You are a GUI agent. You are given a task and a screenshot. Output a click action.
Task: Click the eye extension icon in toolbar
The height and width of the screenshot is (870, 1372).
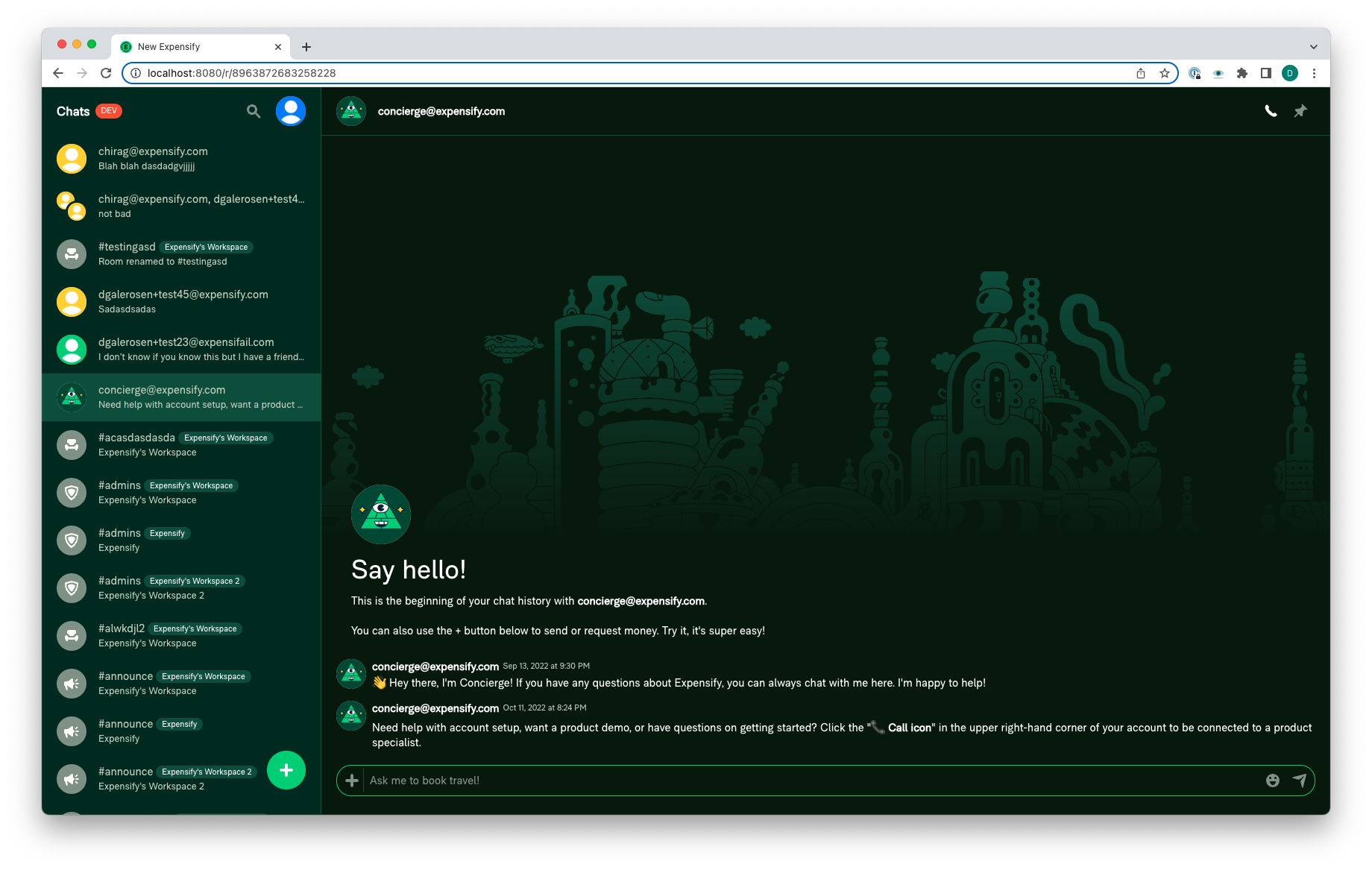[x=1218, y=73]
